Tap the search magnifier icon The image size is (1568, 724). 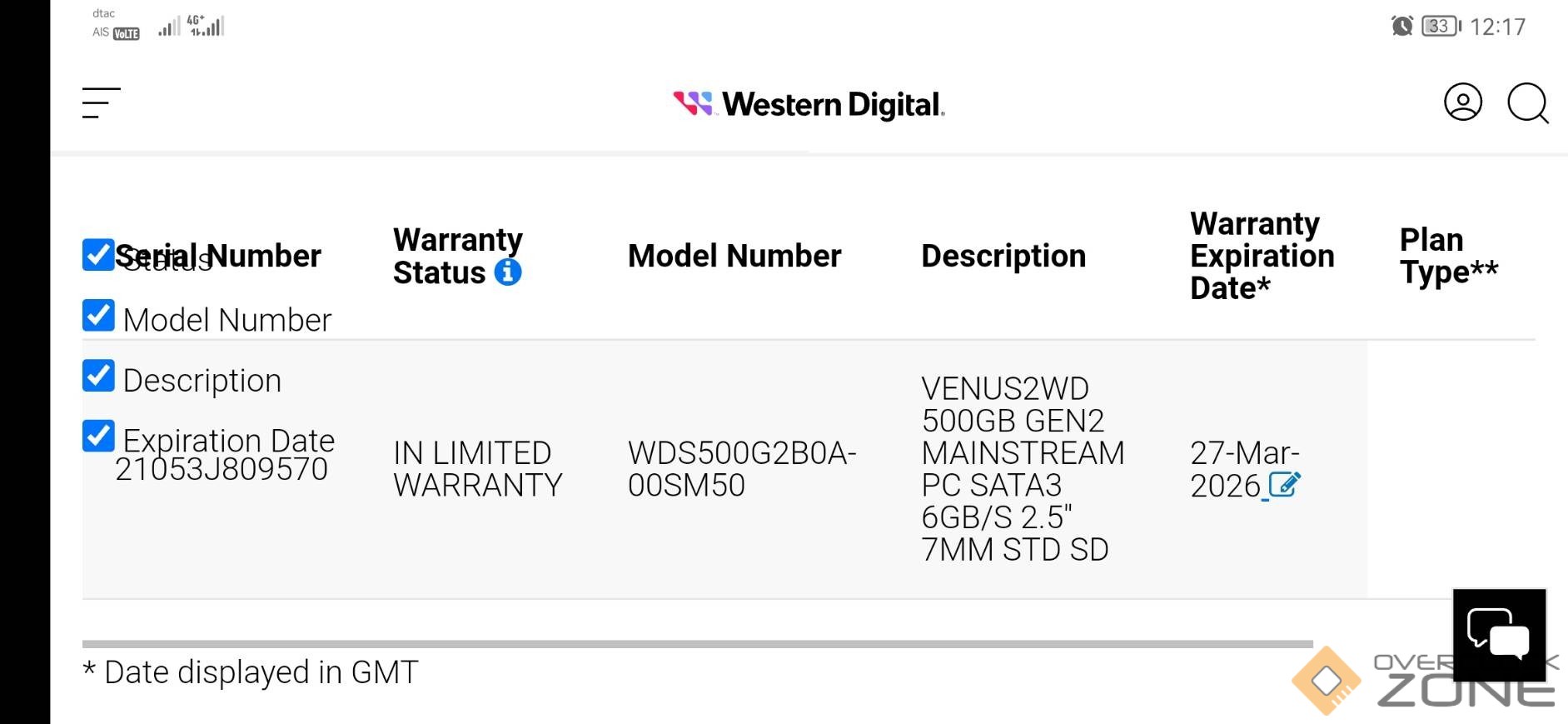click(x=1527, y=103)
